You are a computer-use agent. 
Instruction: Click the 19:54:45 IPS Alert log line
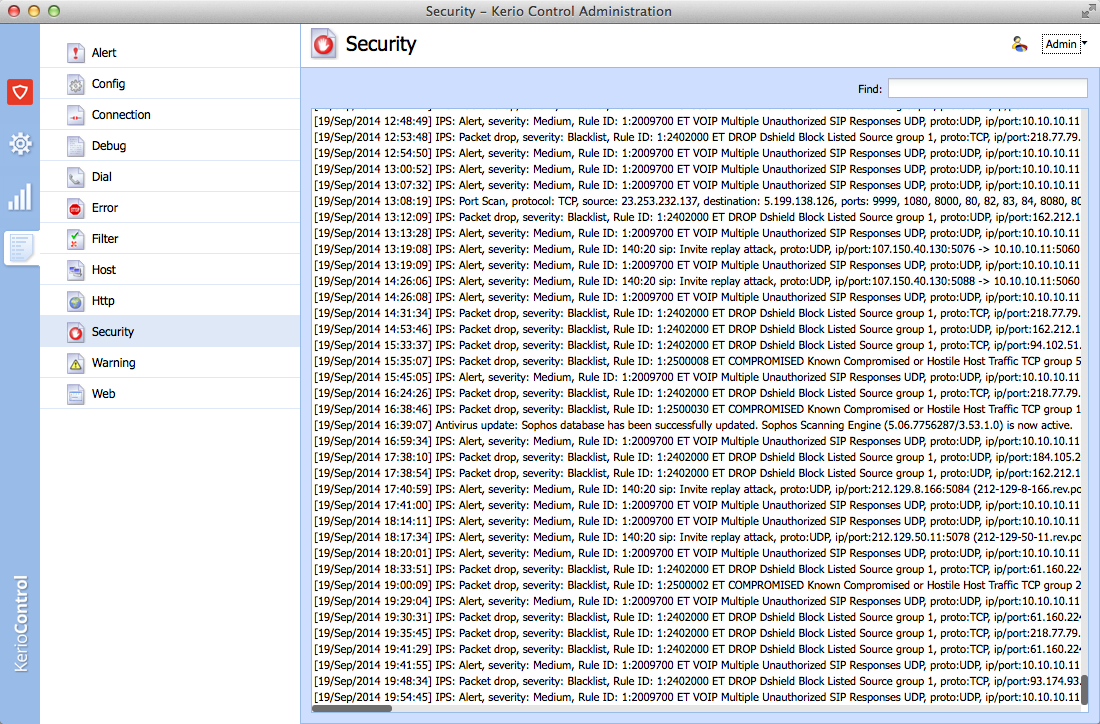(x=697, y=697)
